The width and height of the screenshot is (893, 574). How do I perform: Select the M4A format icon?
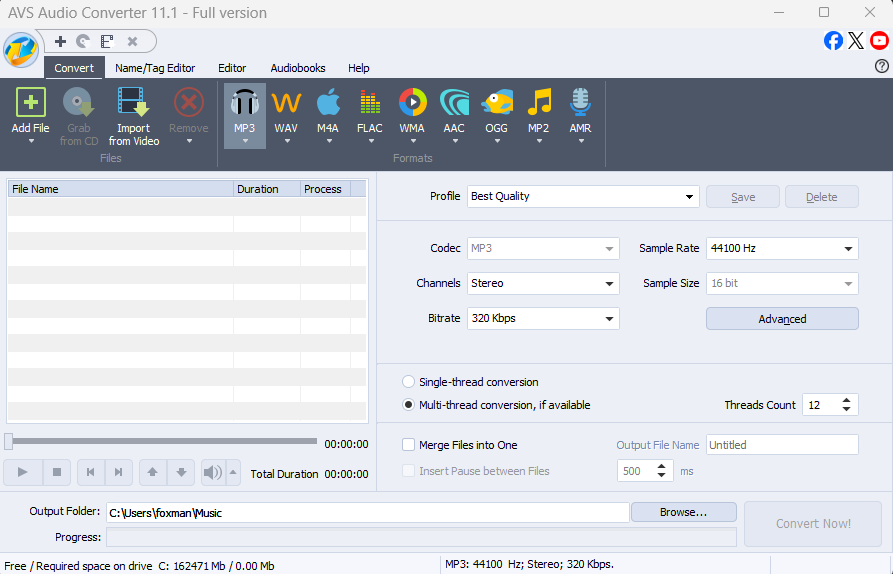pyautogui.click(x=328, y=102)
